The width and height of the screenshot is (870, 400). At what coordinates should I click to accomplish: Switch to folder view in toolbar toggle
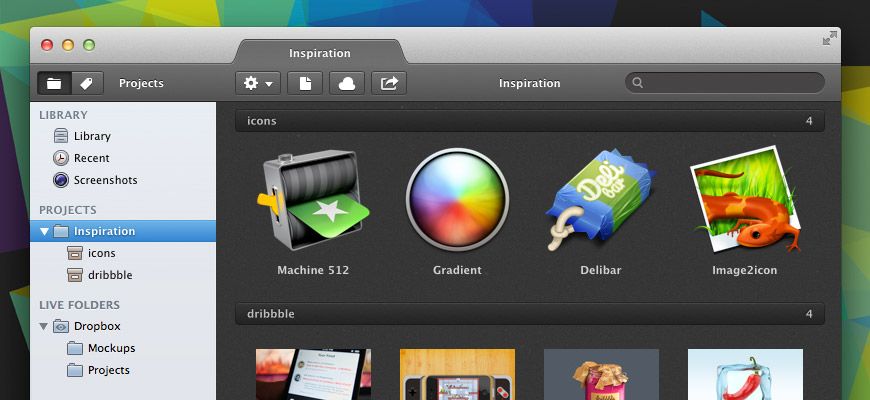click(x=54, y=83)
